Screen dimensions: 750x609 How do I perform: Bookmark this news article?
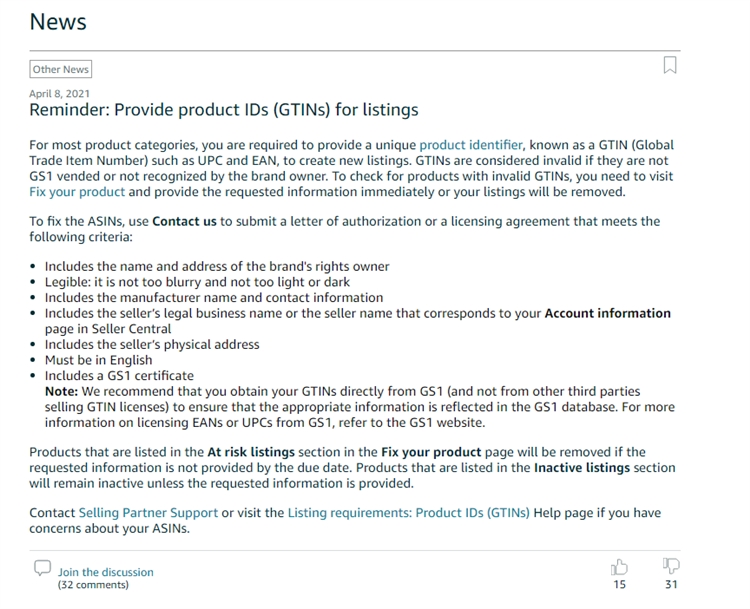[670, 65]
